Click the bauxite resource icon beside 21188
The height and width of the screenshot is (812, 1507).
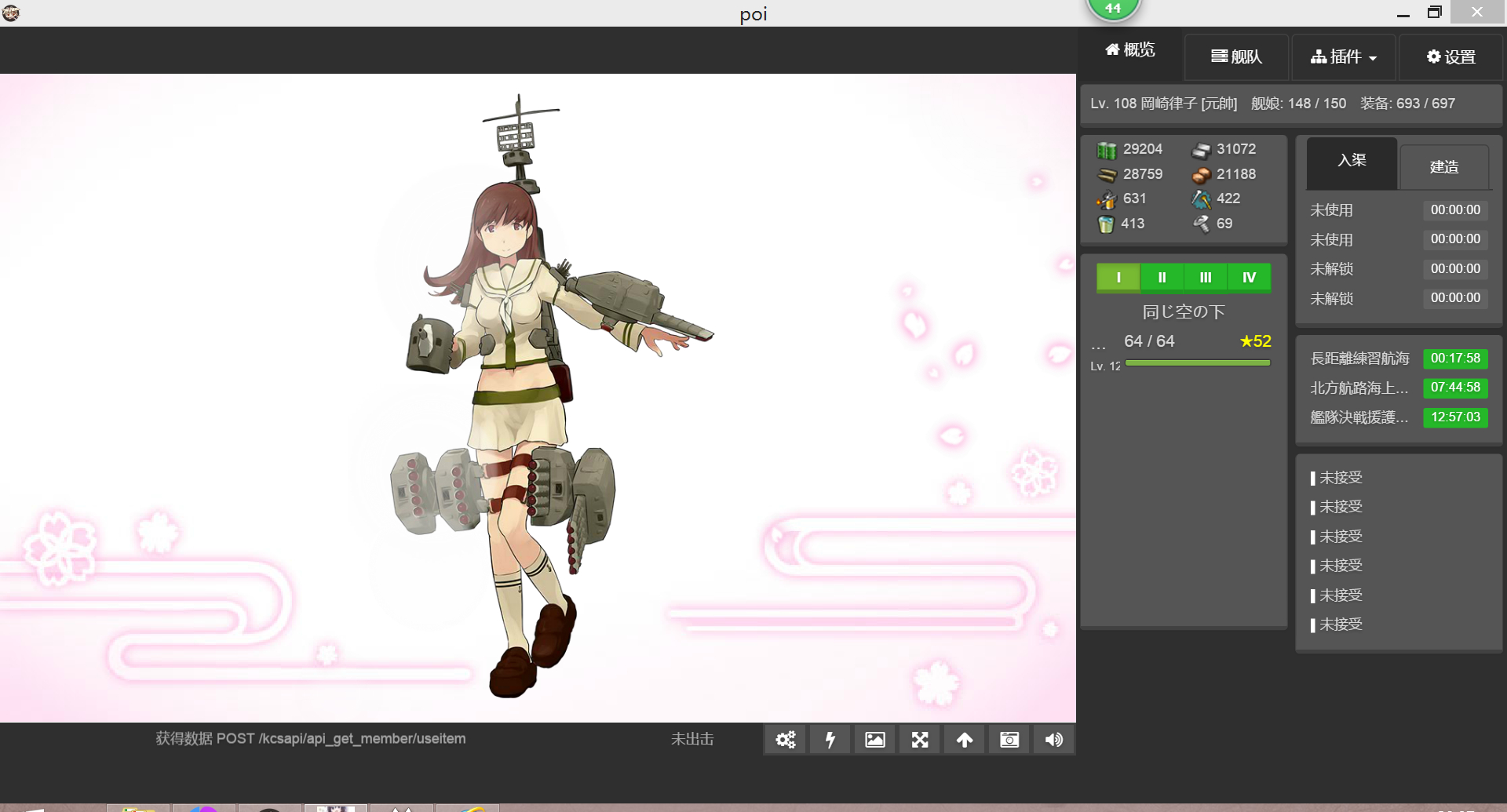coord(1201,175)
